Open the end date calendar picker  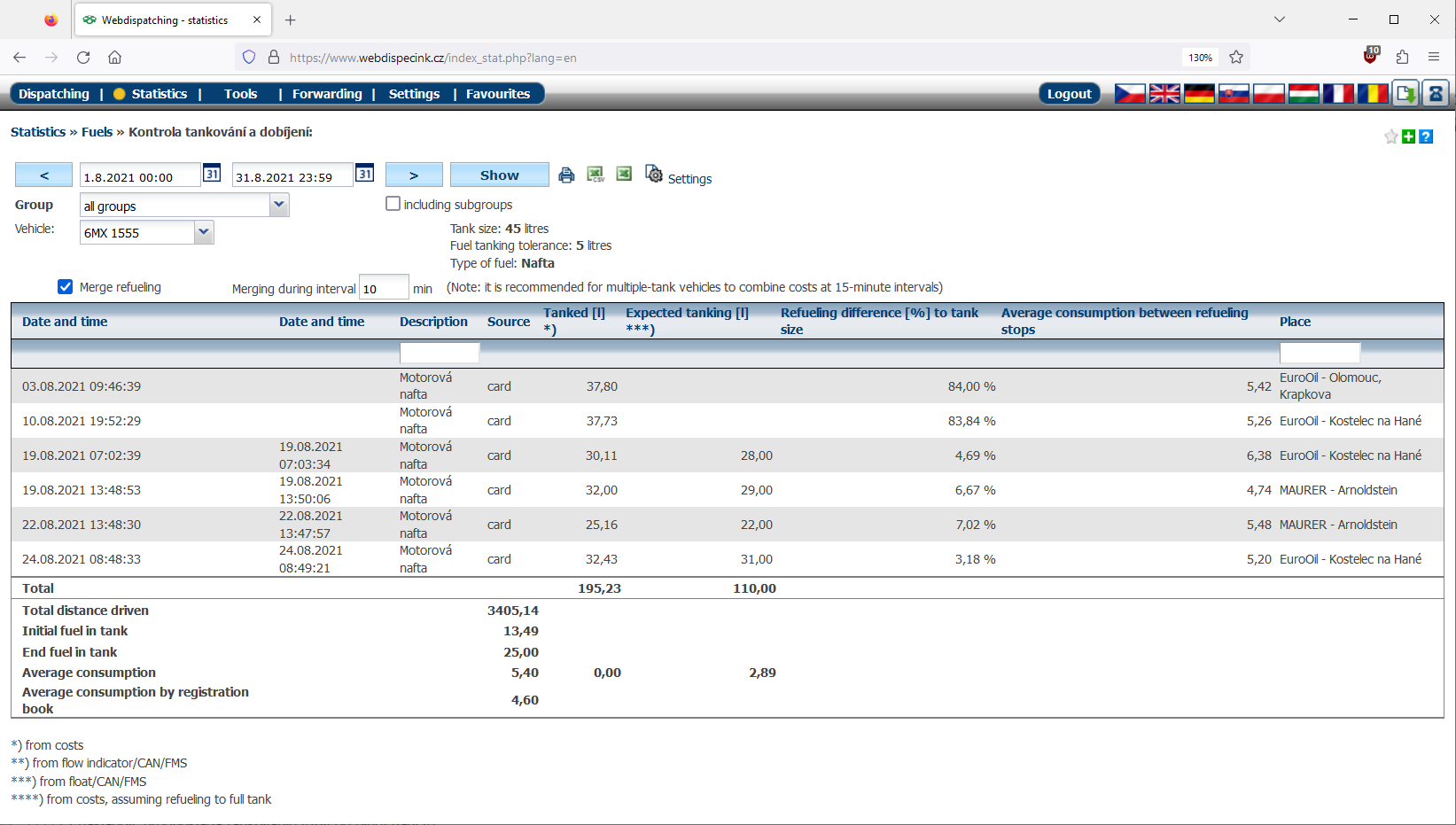click(364, 174)
